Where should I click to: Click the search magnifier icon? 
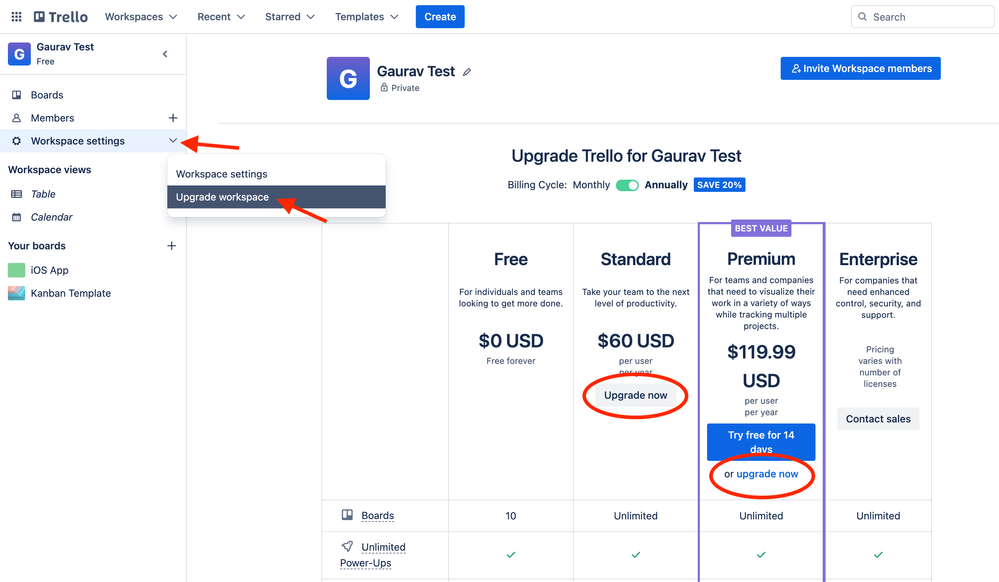(863, 17)
